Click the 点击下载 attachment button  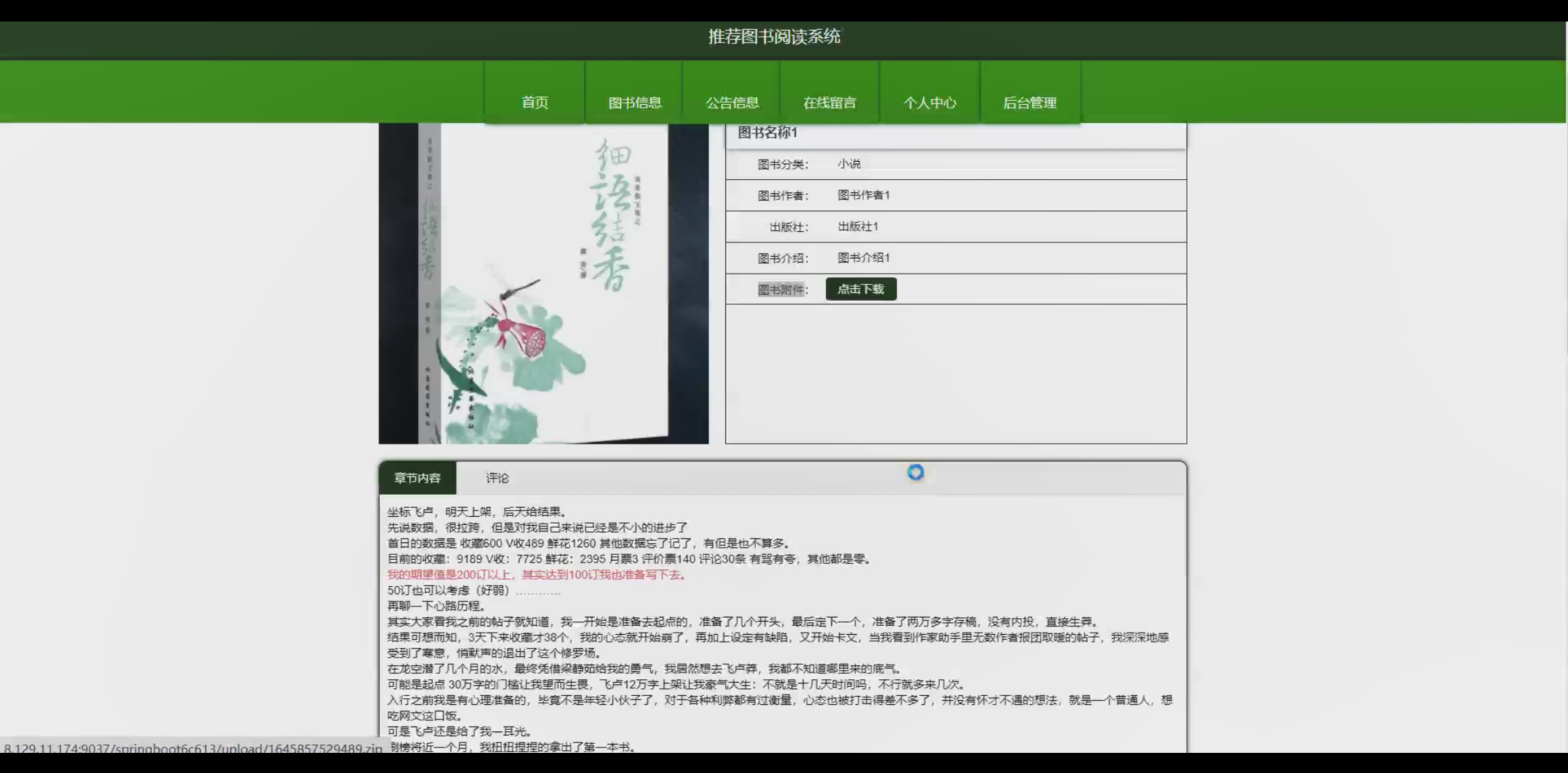pyautogui.click(x=861, y=289)
